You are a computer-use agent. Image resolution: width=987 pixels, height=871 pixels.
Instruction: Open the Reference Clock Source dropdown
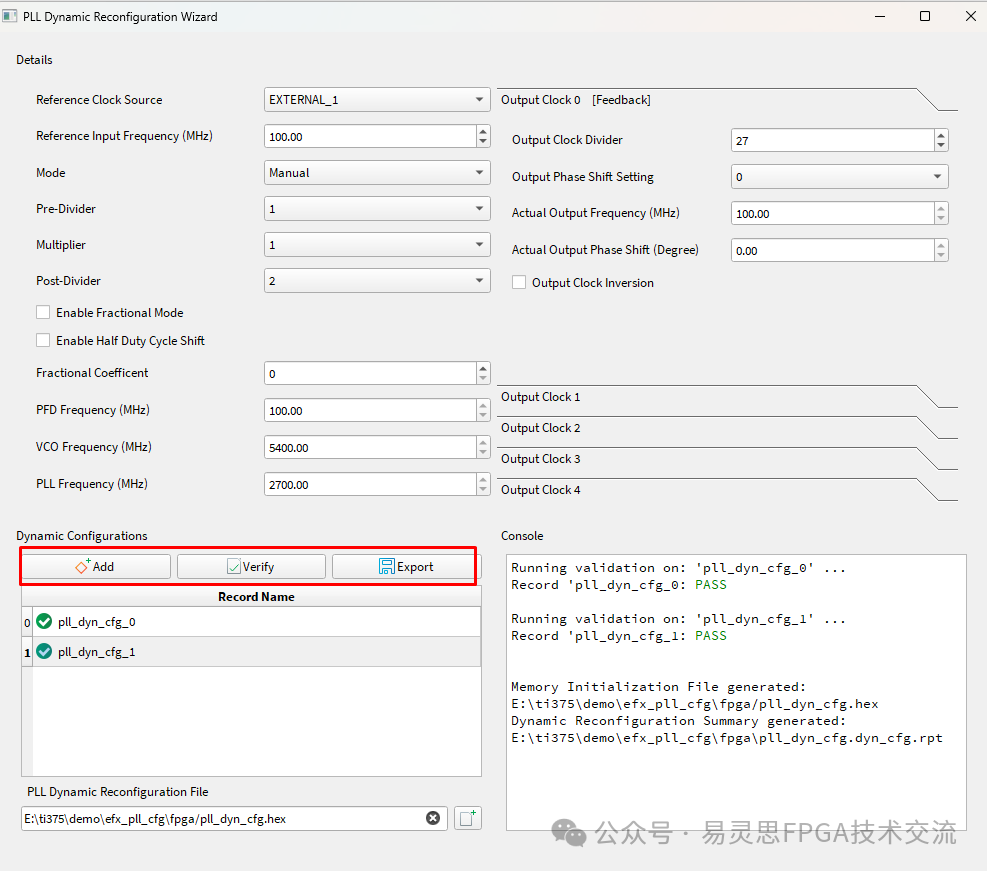[x=377, y=100]
